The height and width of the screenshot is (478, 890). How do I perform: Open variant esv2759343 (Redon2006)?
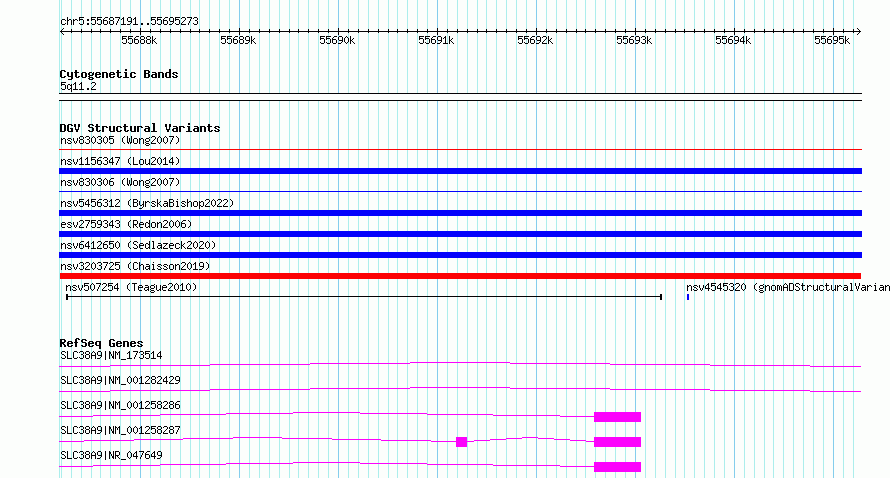click(126, 224)
